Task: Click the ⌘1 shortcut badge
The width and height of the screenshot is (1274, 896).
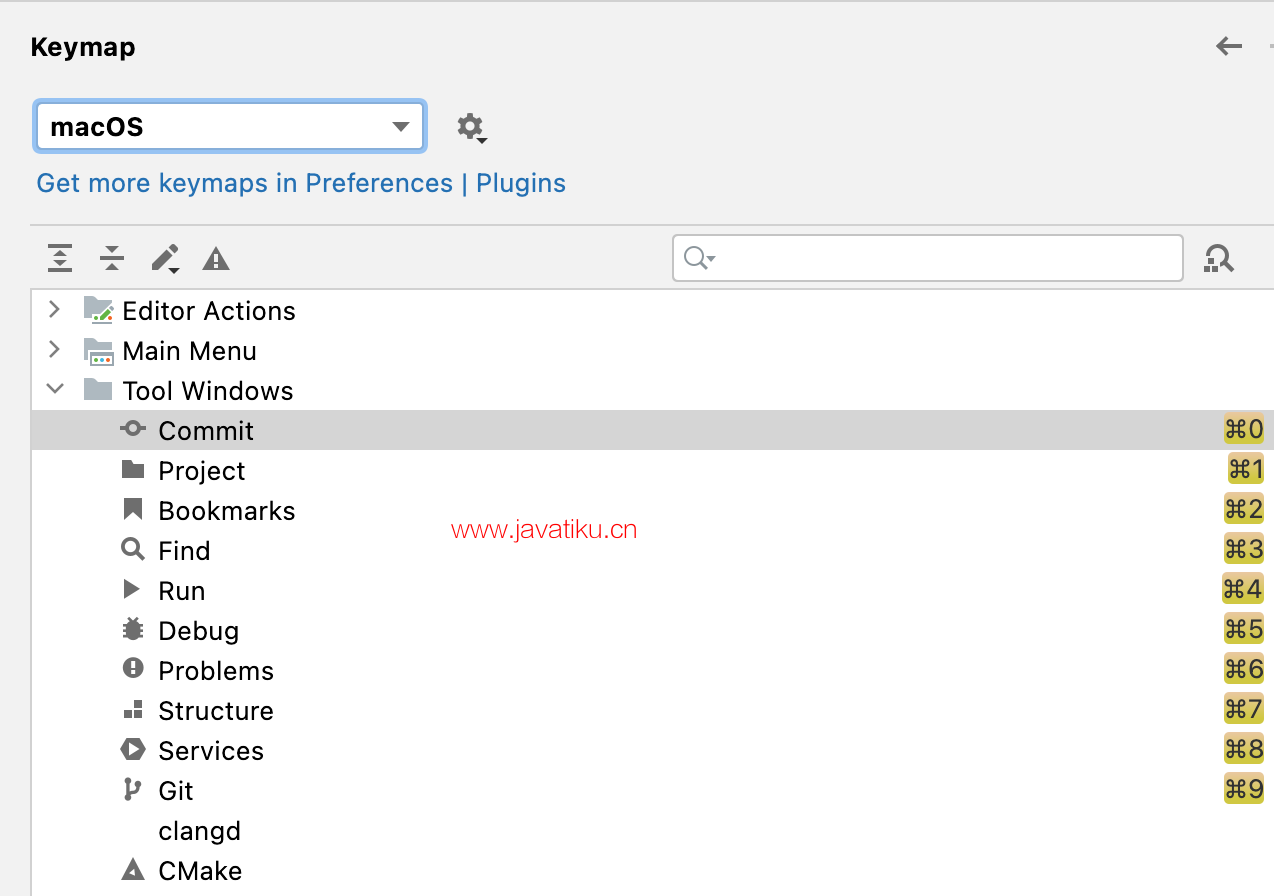Action: (x=1246, y=469)
